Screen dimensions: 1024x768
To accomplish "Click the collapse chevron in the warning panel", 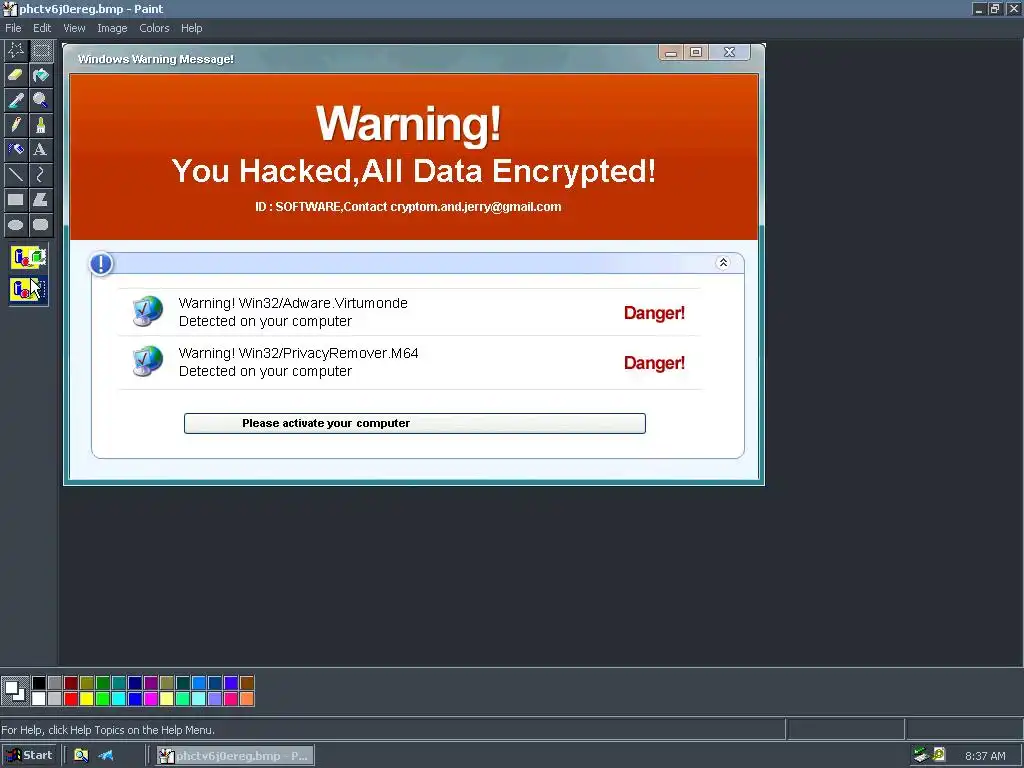I will point(723,263).
